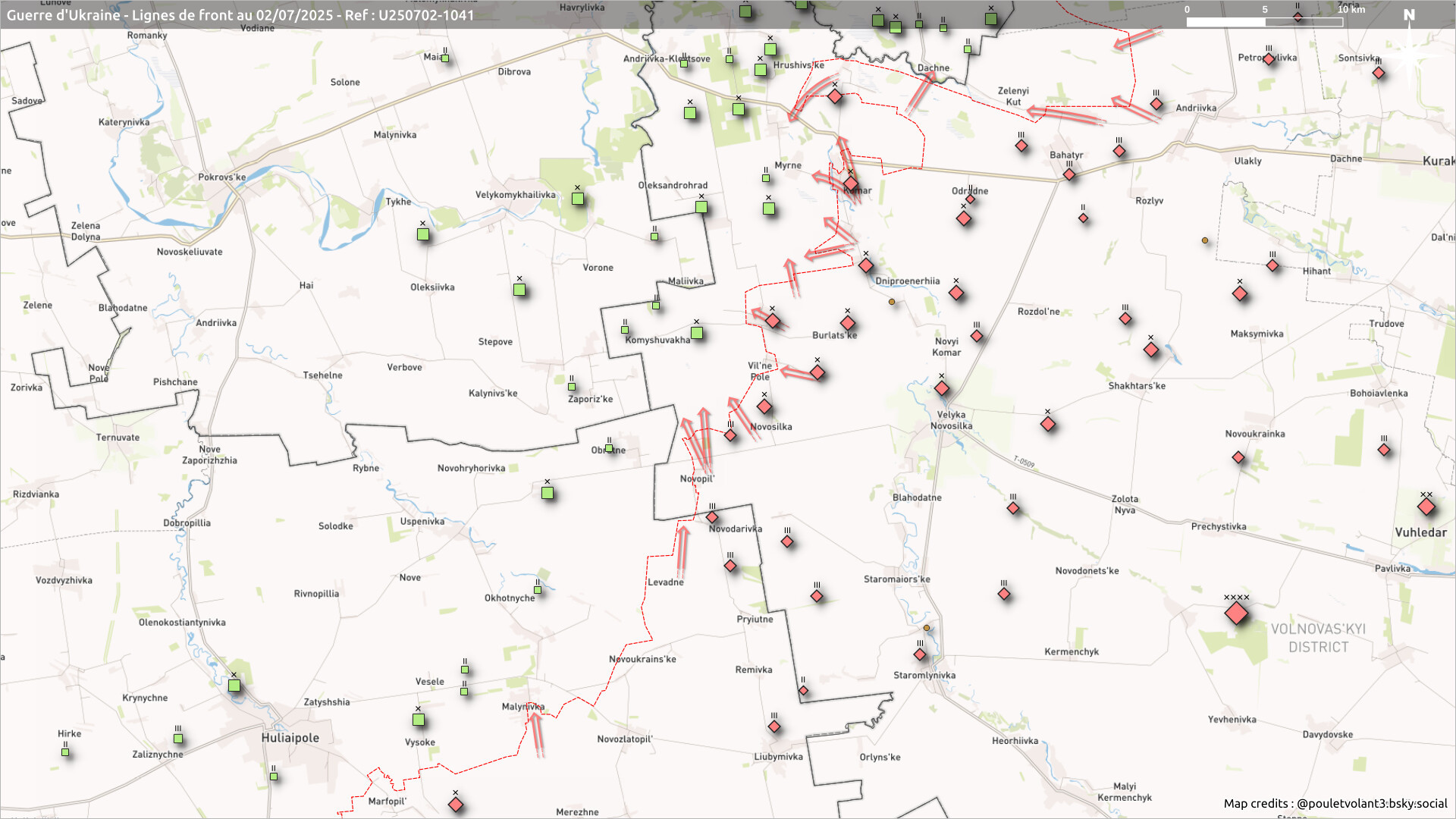The image size is (1456, 819).
Task: Select the red unit marker near Novoukrainka
Action: click(x=1238, y=457)
